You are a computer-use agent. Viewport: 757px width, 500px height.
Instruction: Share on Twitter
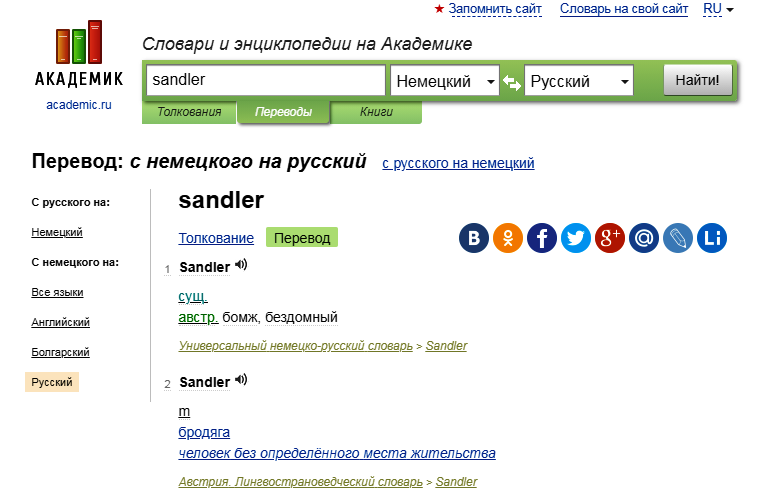pos(576,238)
